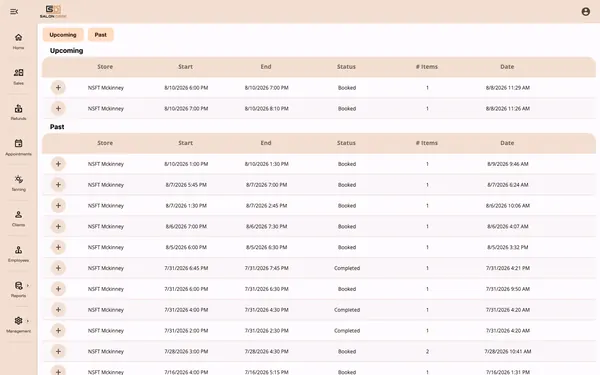Screen dimensions: 600x375
Task: Click the end time 8/7/2026 2:45 PM
Action: 267,205
